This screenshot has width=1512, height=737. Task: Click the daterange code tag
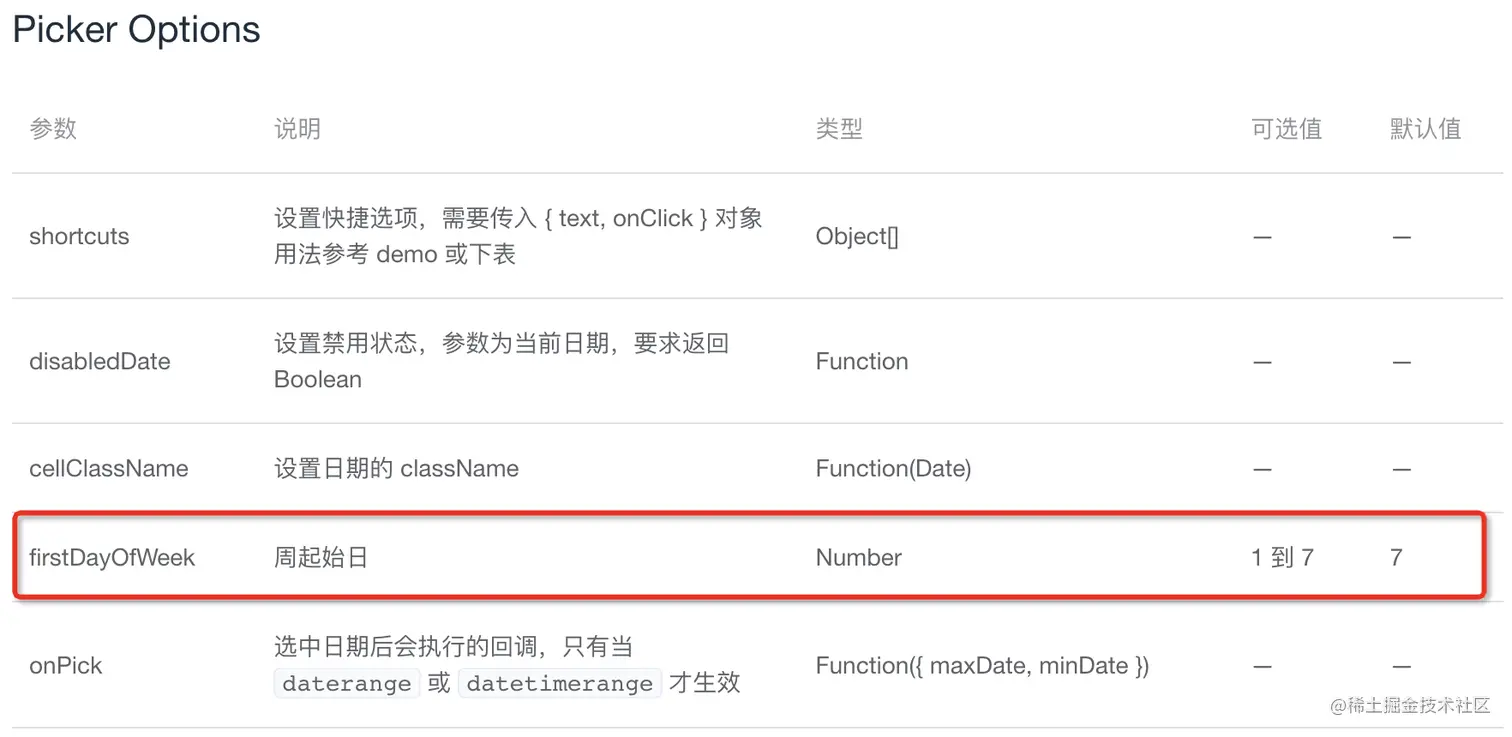(x=347, y=683)
